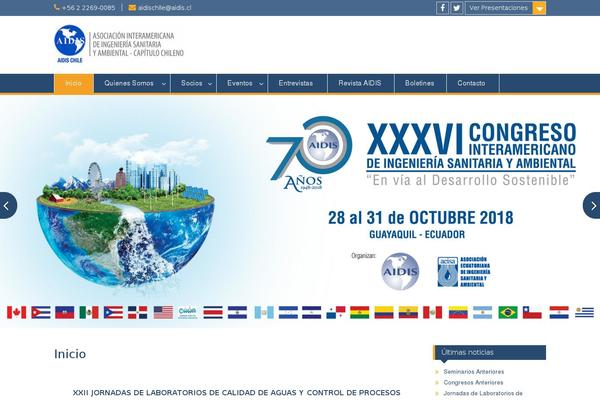Click the United States flag
Screen dimensions: 600x400
(x=163, y=312)
